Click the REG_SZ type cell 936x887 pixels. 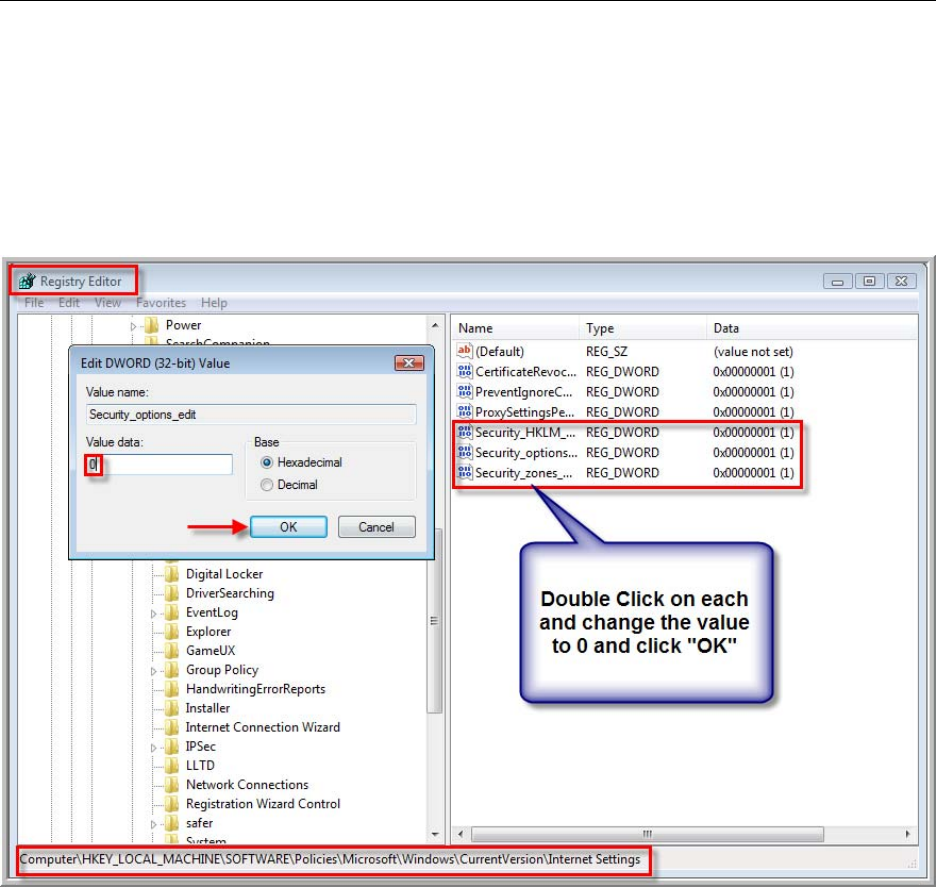[606, 352]
